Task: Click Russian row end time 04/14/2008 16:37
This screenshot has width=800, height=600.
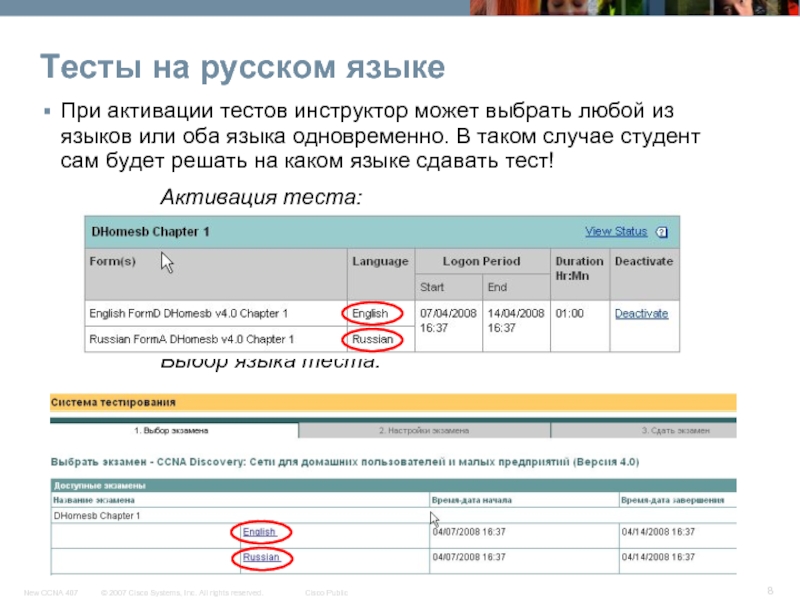Action: (658, 557)
